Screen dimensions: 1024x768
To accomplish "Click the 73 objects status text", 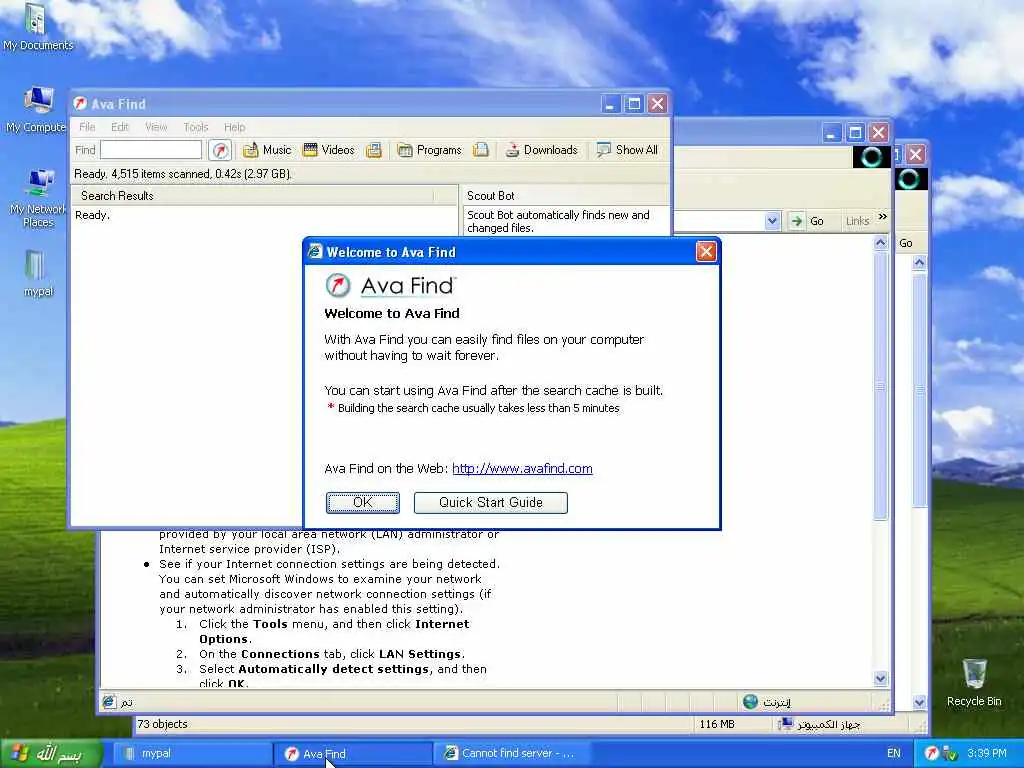I will coord(162,724).
